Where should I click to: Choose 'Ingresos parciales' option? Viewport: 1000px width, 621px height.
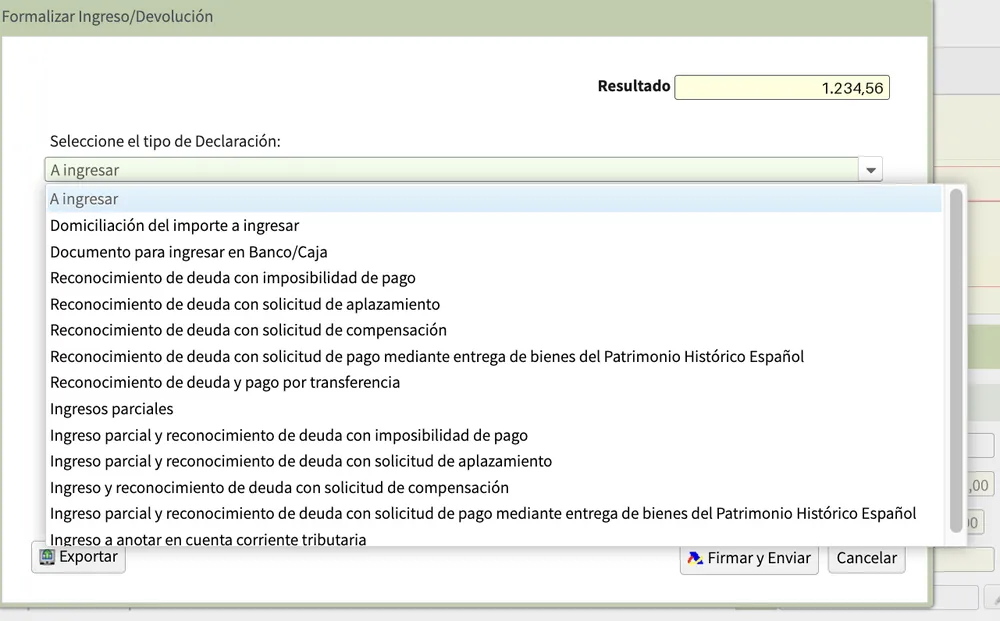(494, 409)
